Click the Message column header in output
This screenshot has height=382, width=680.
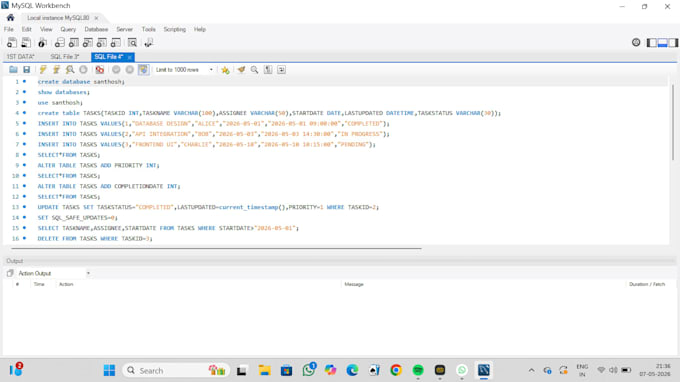point(354,284)
